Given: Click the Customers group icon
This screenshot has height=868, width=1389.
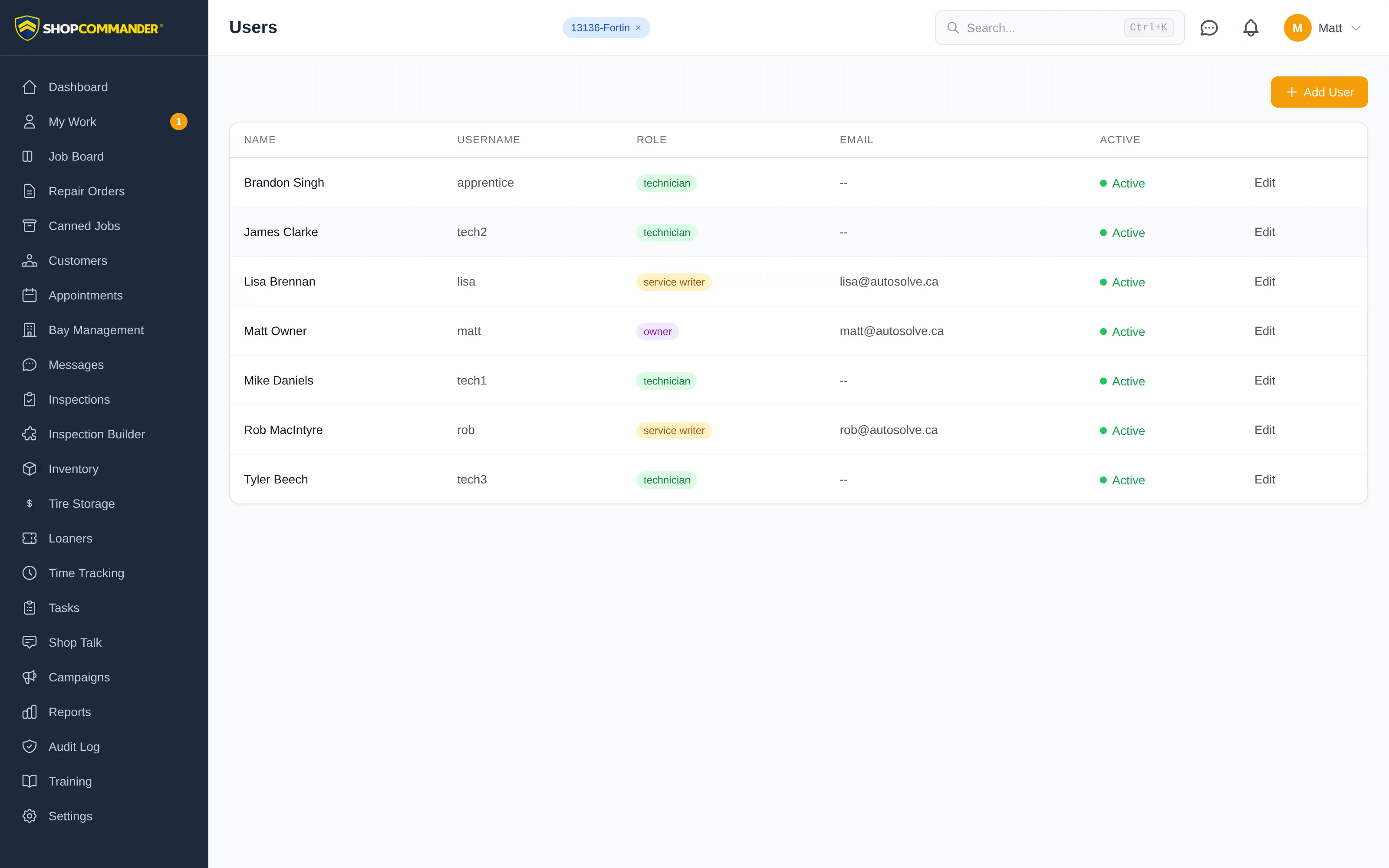Looking at the screenshot, I should coord(29,261).
